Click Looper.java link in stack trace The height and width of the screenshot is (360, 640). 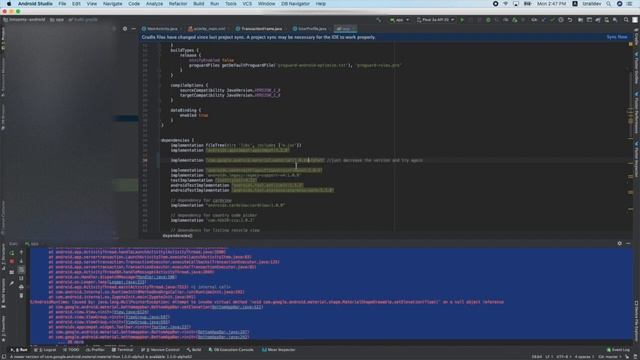point(127,282)
